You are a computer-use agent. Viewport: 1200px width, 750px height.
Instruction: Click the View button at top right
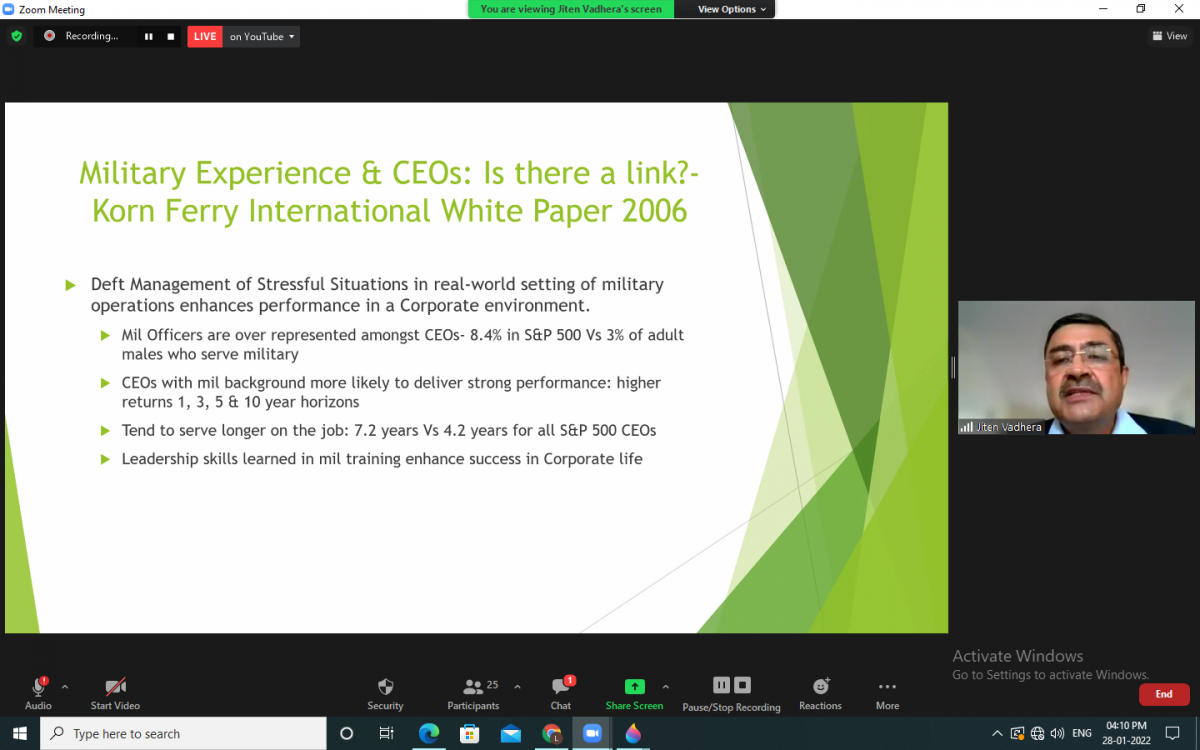pyautogui.click(x=1170, y=36)
